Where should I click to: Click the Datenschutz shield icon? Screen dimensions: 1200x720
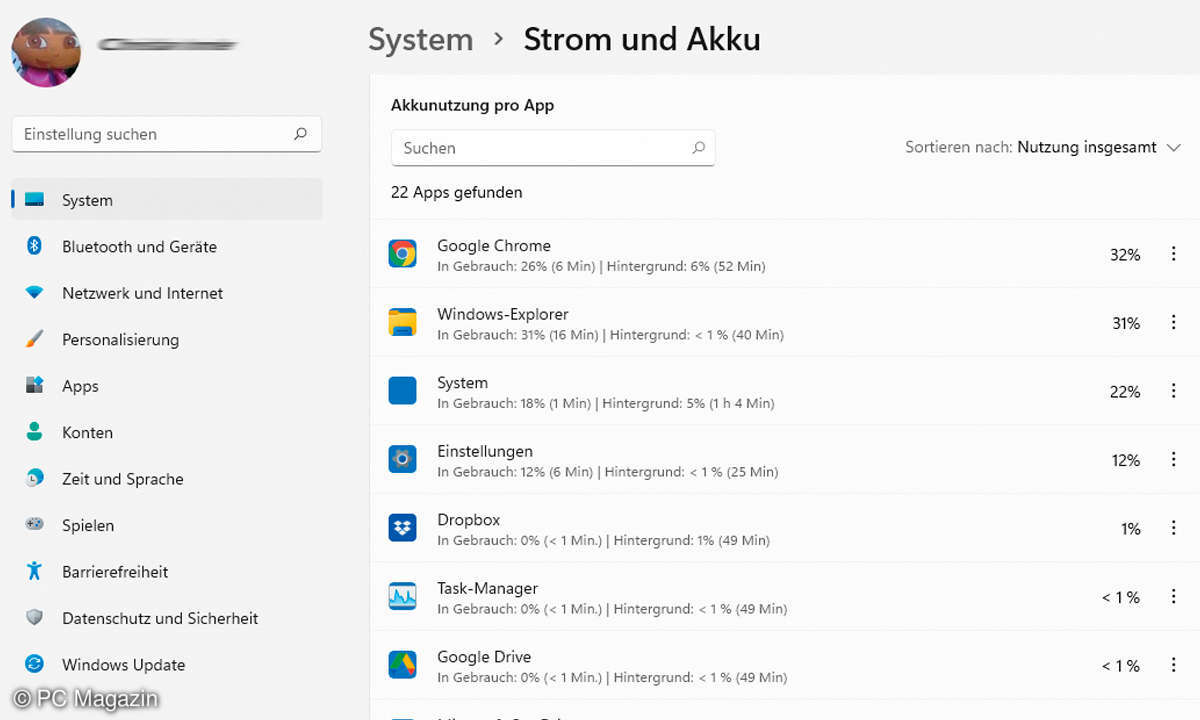pyautogui.click(x=35, y=617)
